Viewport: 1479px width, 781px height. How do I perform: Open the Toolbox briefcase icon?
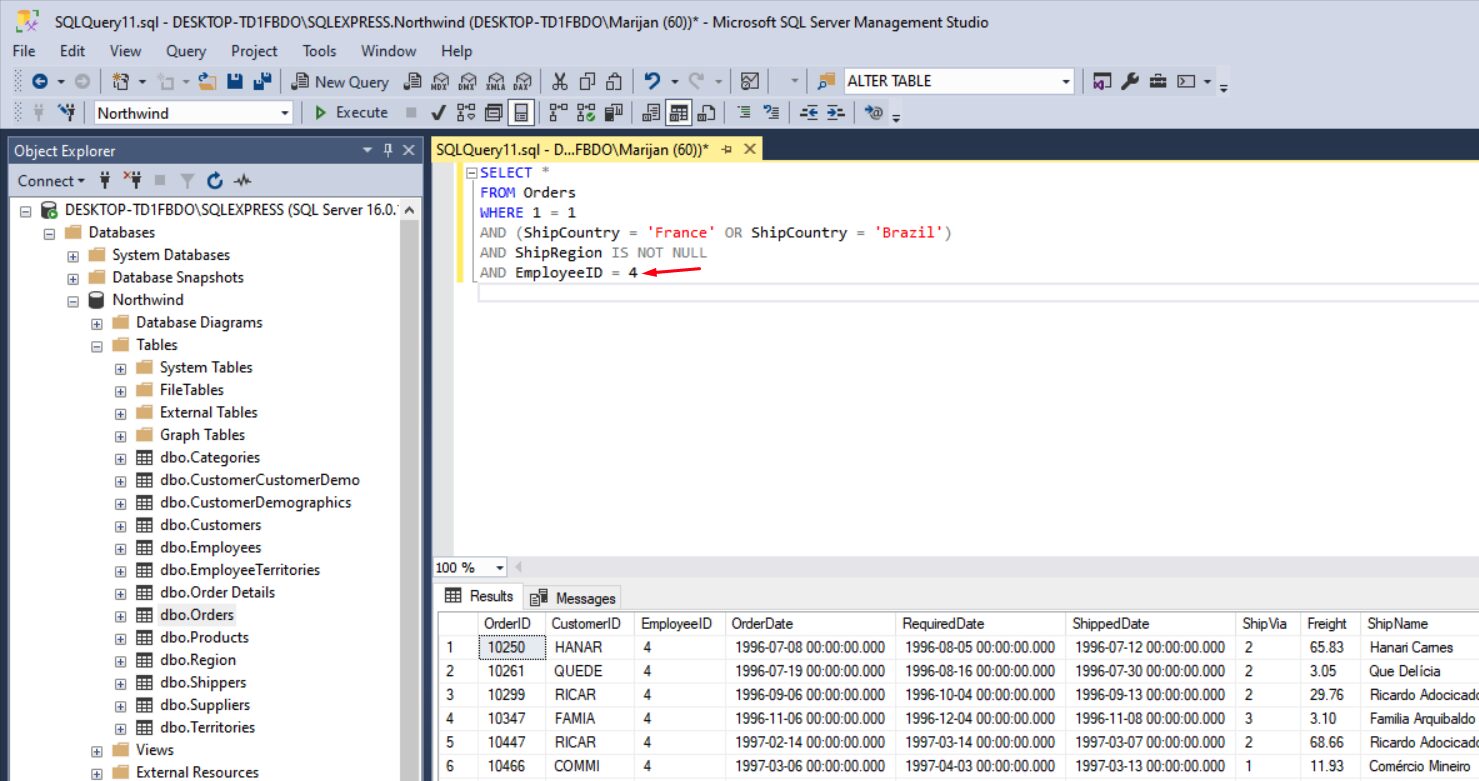pyautogui.click(x=1158, y=82)
